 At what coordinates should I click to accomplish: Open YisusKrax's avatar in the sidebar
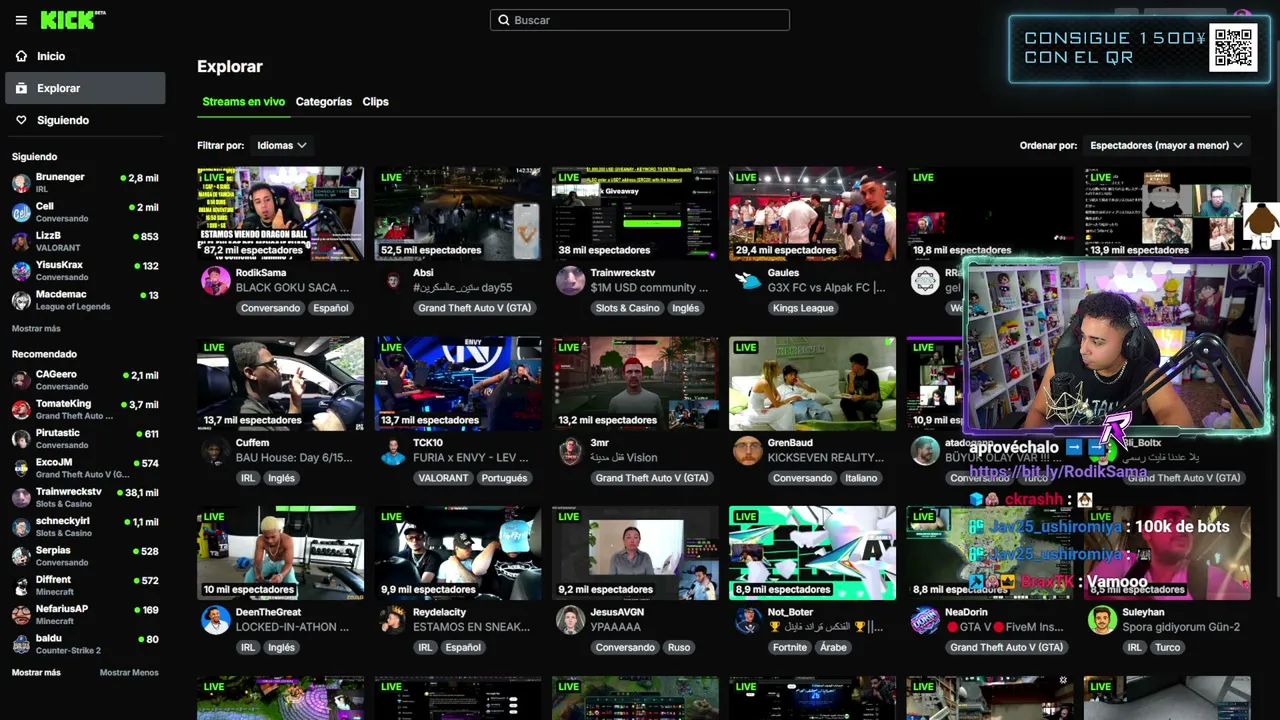coord(21,271)
